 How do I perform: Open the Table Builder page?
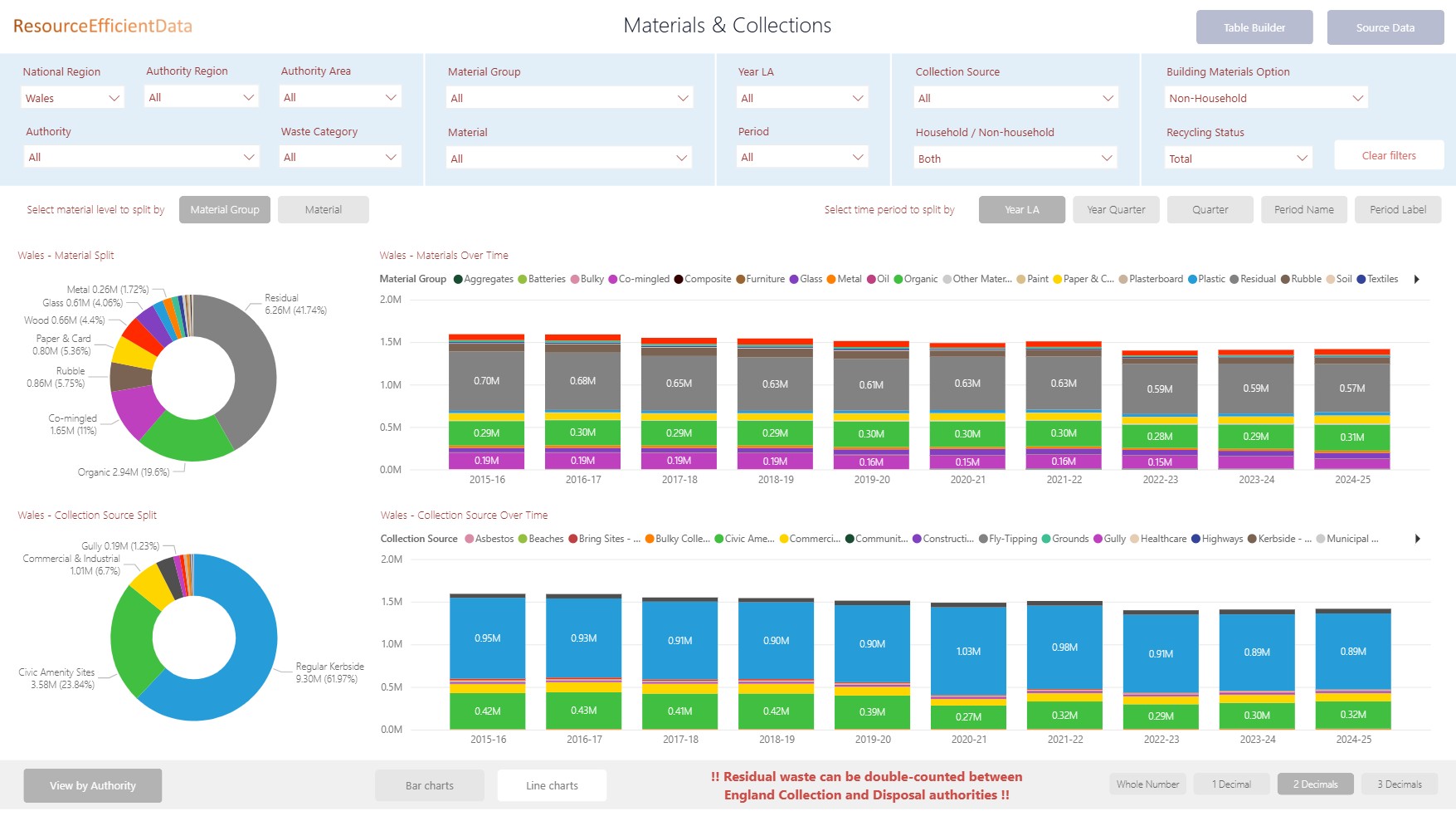tap(1254, 27)
